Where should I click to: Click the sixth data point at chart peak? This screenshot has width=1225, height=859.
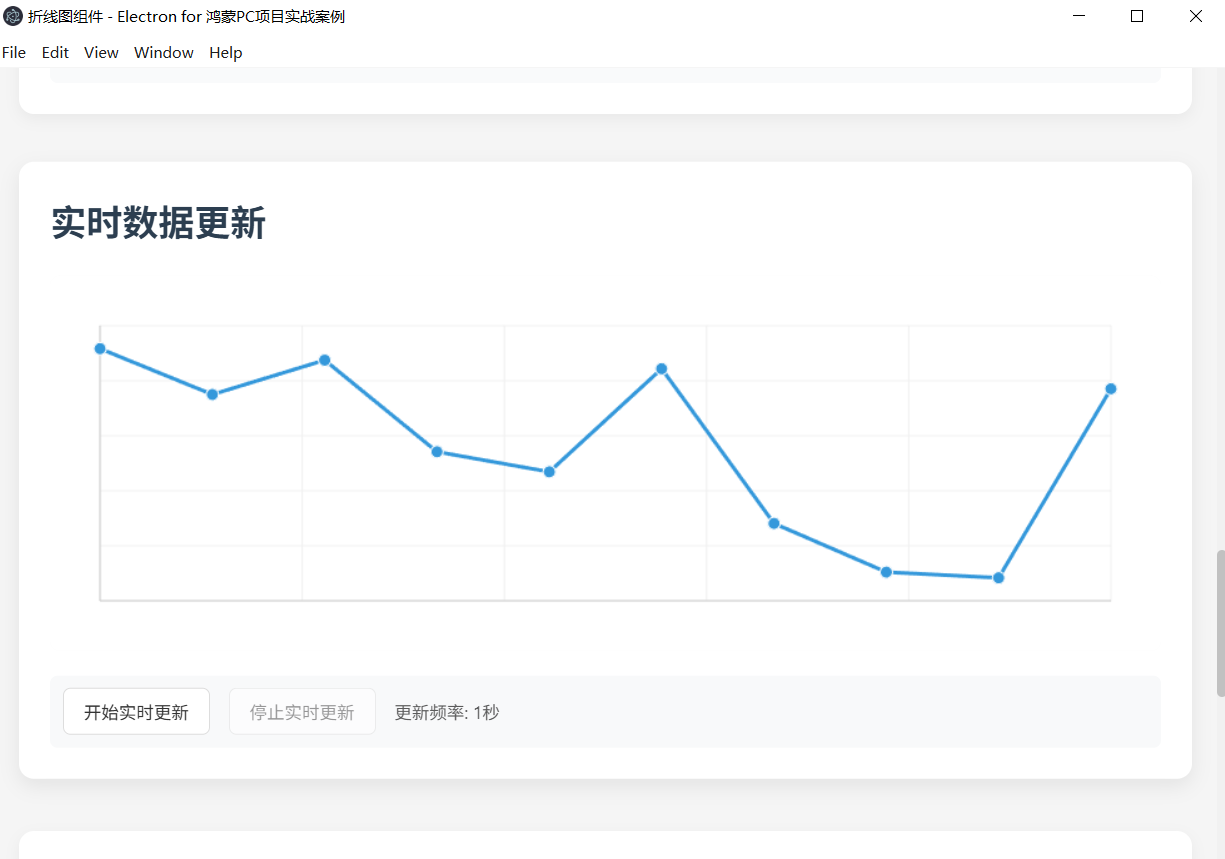point(662,369)
